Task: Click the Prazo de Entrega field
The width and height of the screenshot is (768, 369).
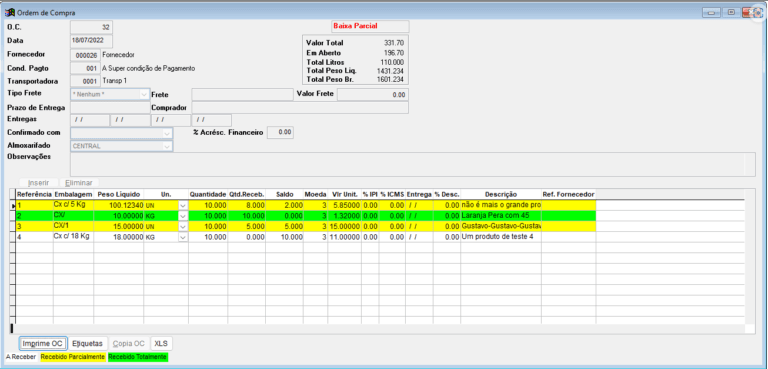Action: (110, 107)
